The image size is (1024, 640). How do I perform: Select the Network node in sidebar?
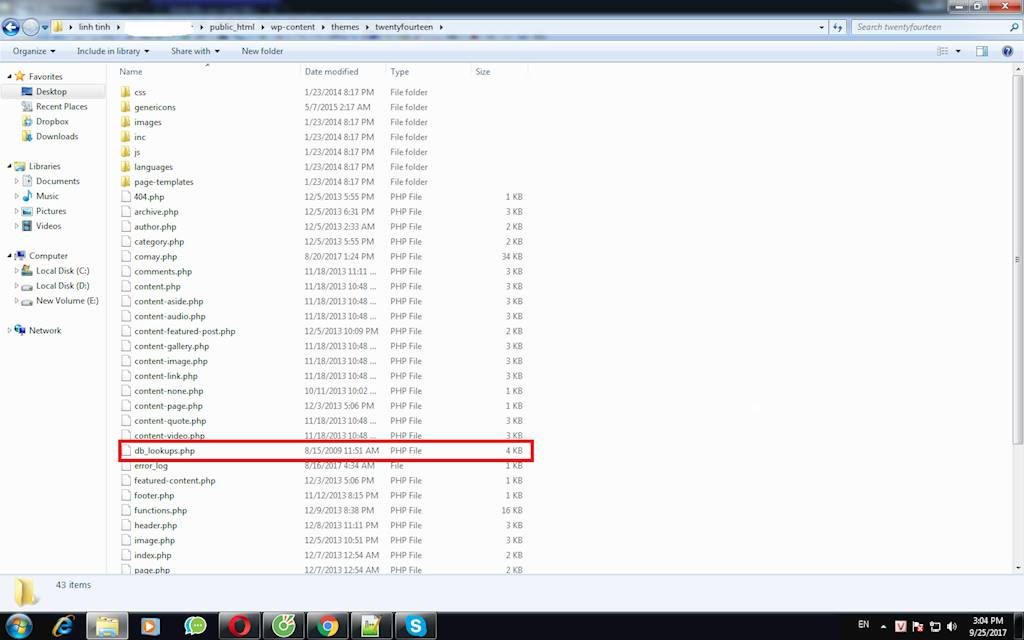pyautogui.click(x=45, y=330)
